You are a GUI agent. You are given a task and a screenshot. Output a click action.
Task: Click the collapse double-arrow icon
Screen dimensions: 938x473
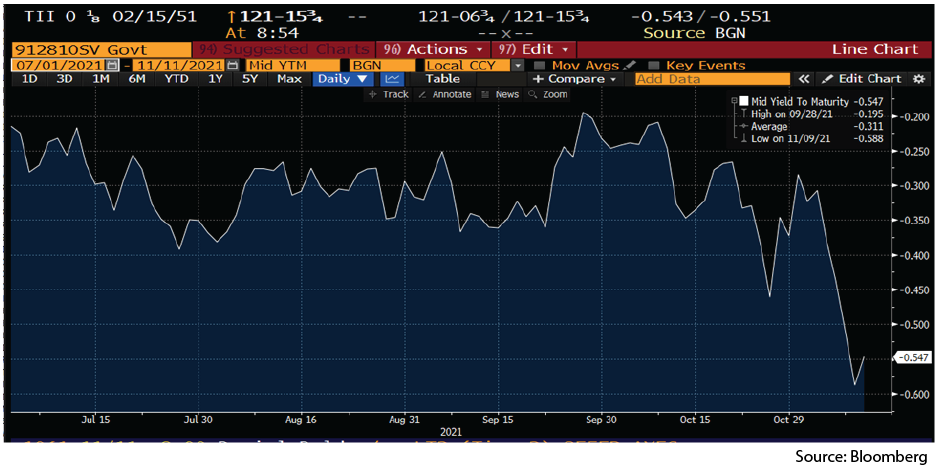pyautogui.click(x=804, y=79)
